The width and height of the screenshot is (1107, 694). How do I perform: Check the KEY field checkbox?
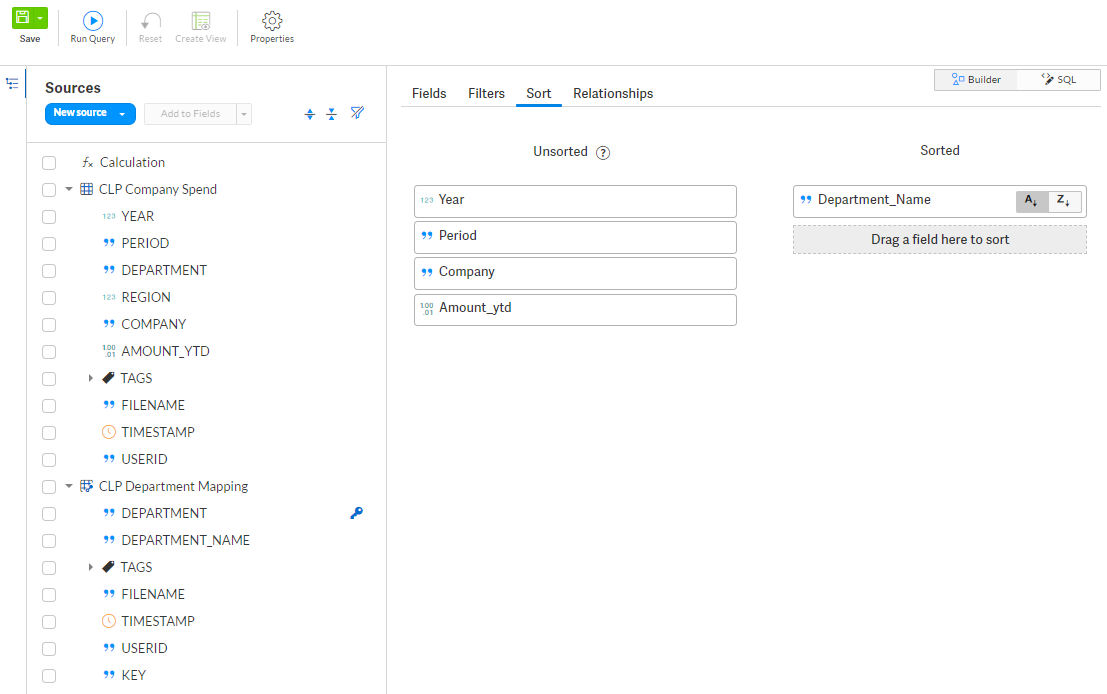pyautogui.click(x=49, y=676)
